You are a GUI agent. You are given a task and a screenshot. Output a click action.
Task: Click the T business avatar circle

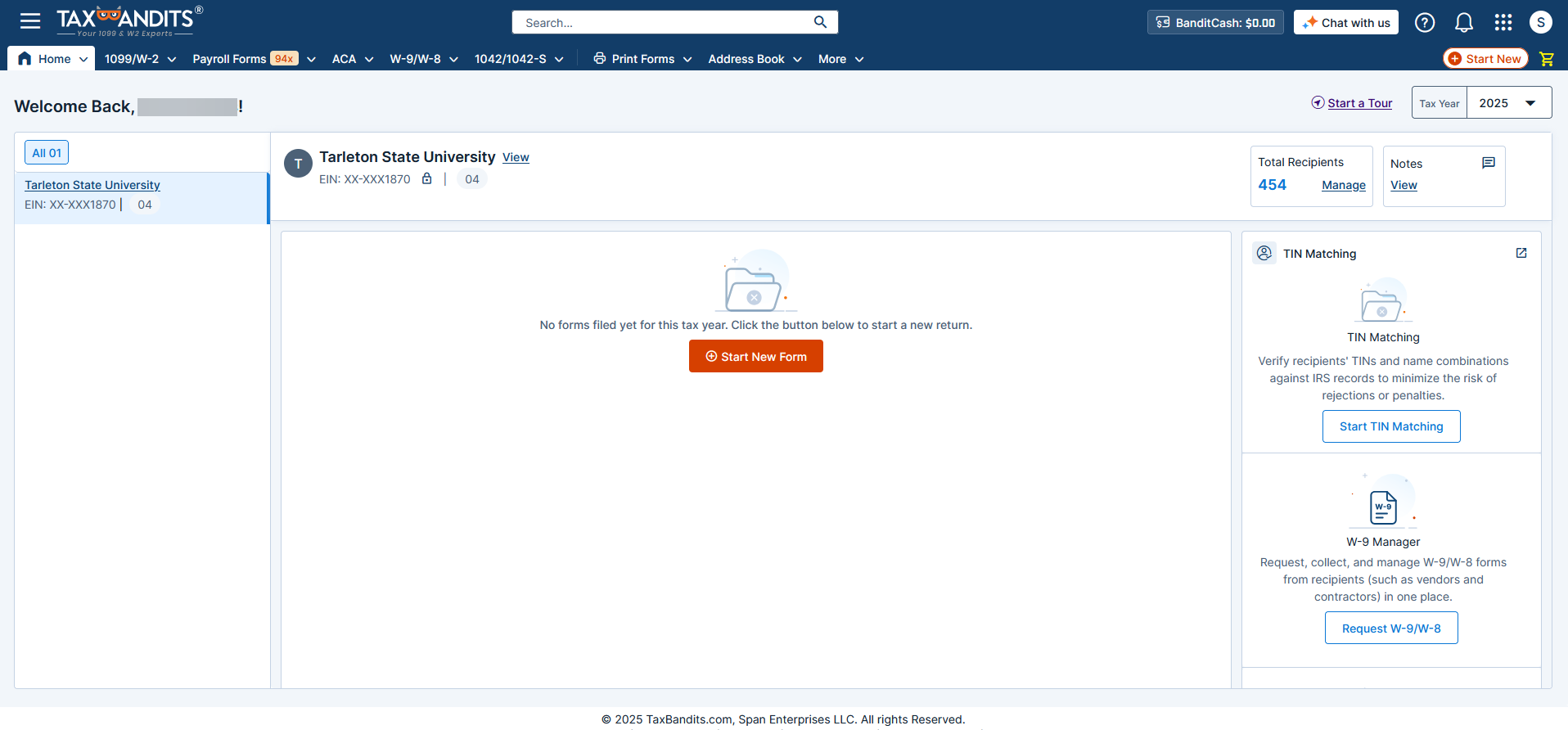[x=298, y=164]
